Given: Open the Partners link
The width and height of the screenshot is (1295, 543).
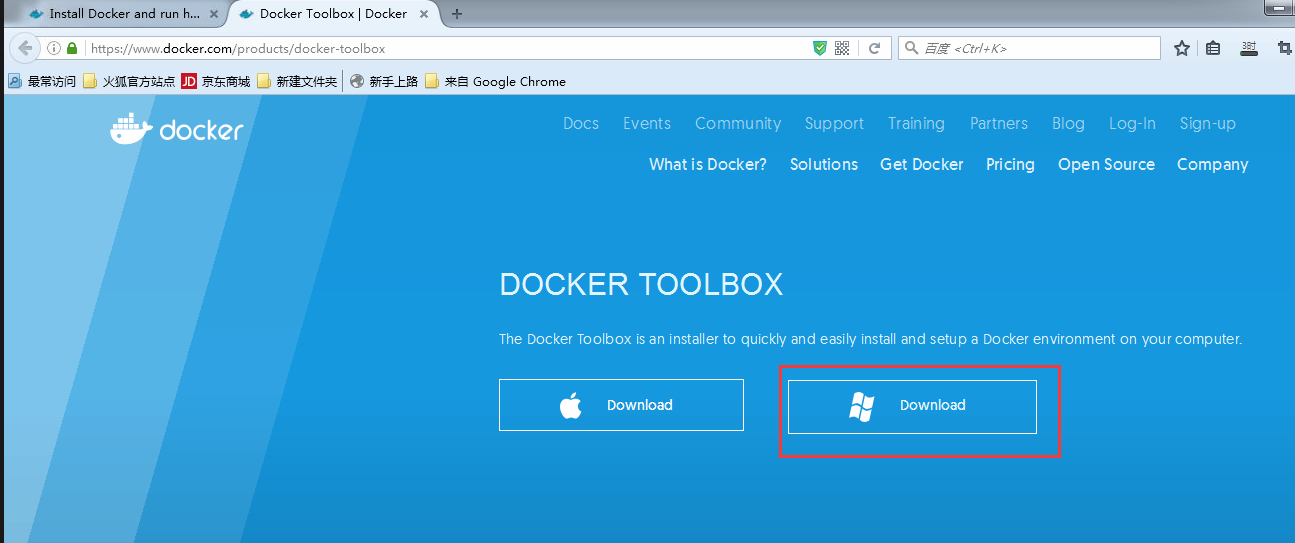Looking at the screenshot, I should [999, 123].
